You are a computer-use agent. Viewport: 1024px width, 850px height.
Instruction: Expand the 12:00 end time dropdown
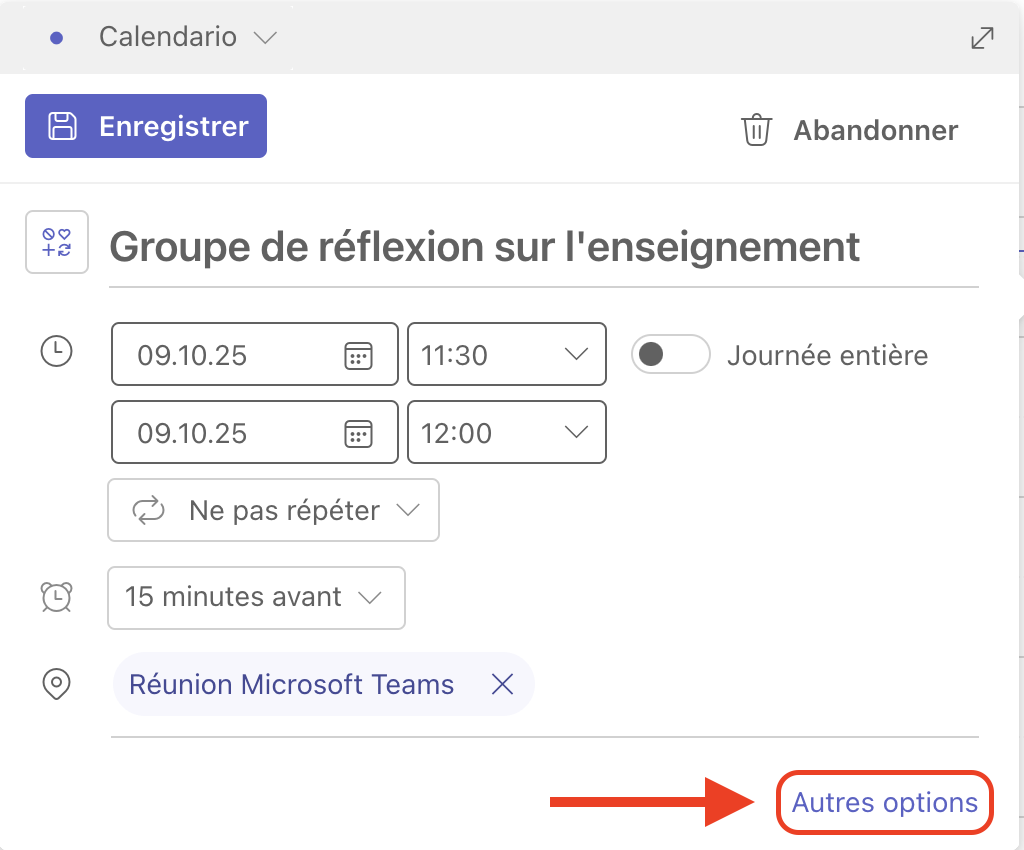coord(576,433)
